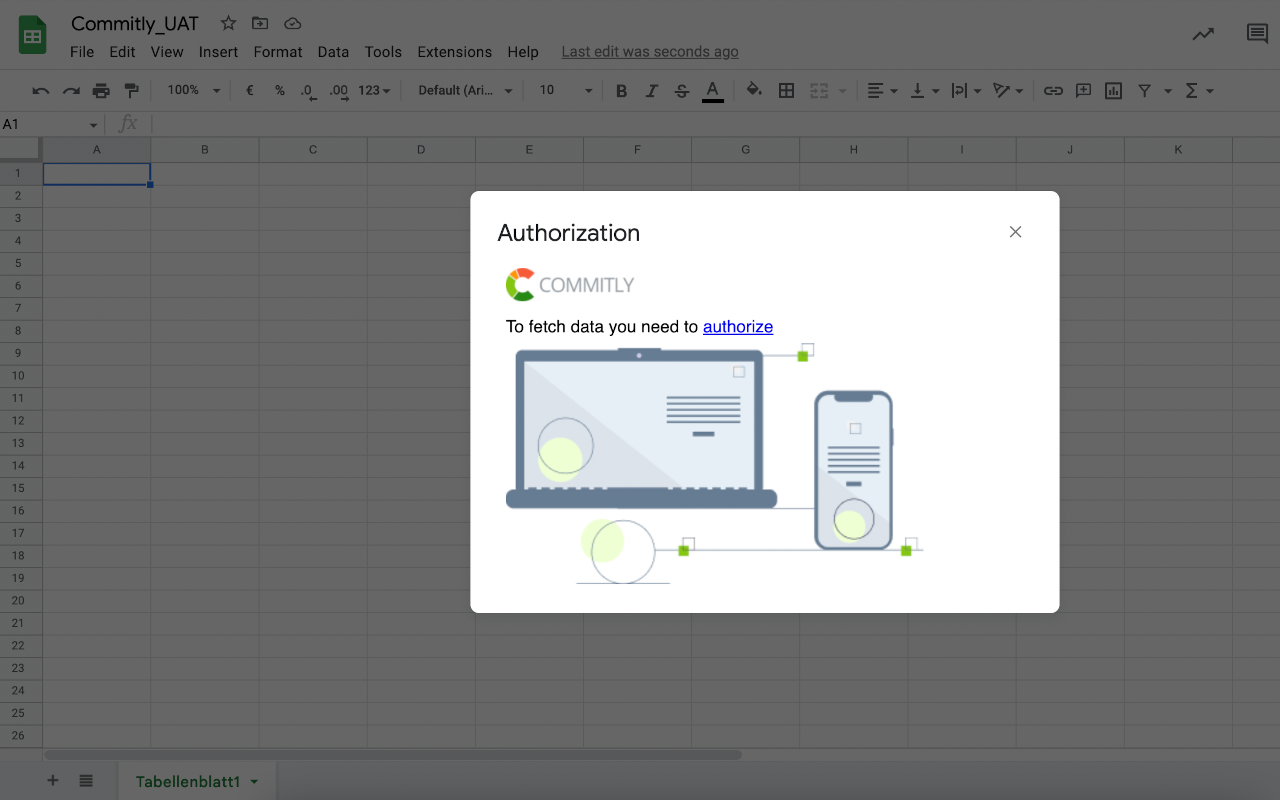Select cell A1 in the grid
The height and width of the screenshot is (800, 1280).
96,174
